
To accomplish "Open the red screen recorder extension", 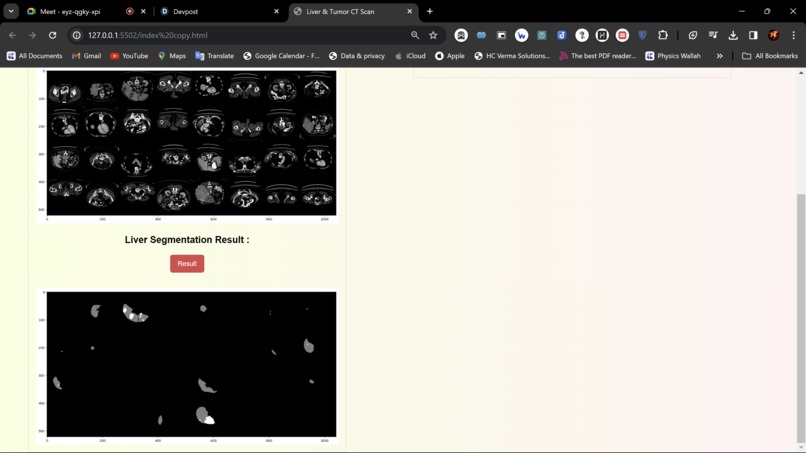I will [622, 35].
